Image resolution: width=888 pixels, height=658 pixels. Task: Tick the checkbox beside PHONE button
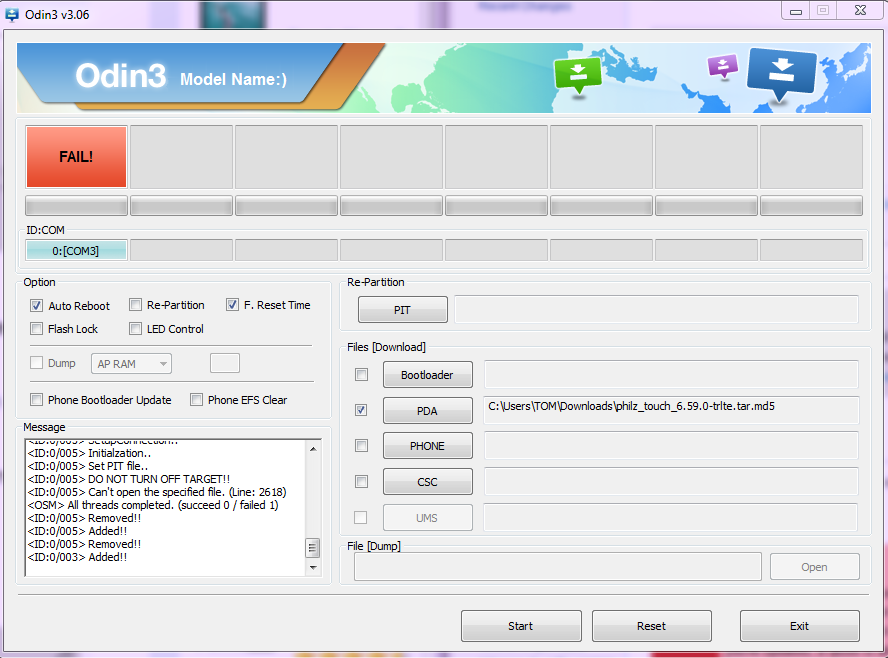coord(361,446)
